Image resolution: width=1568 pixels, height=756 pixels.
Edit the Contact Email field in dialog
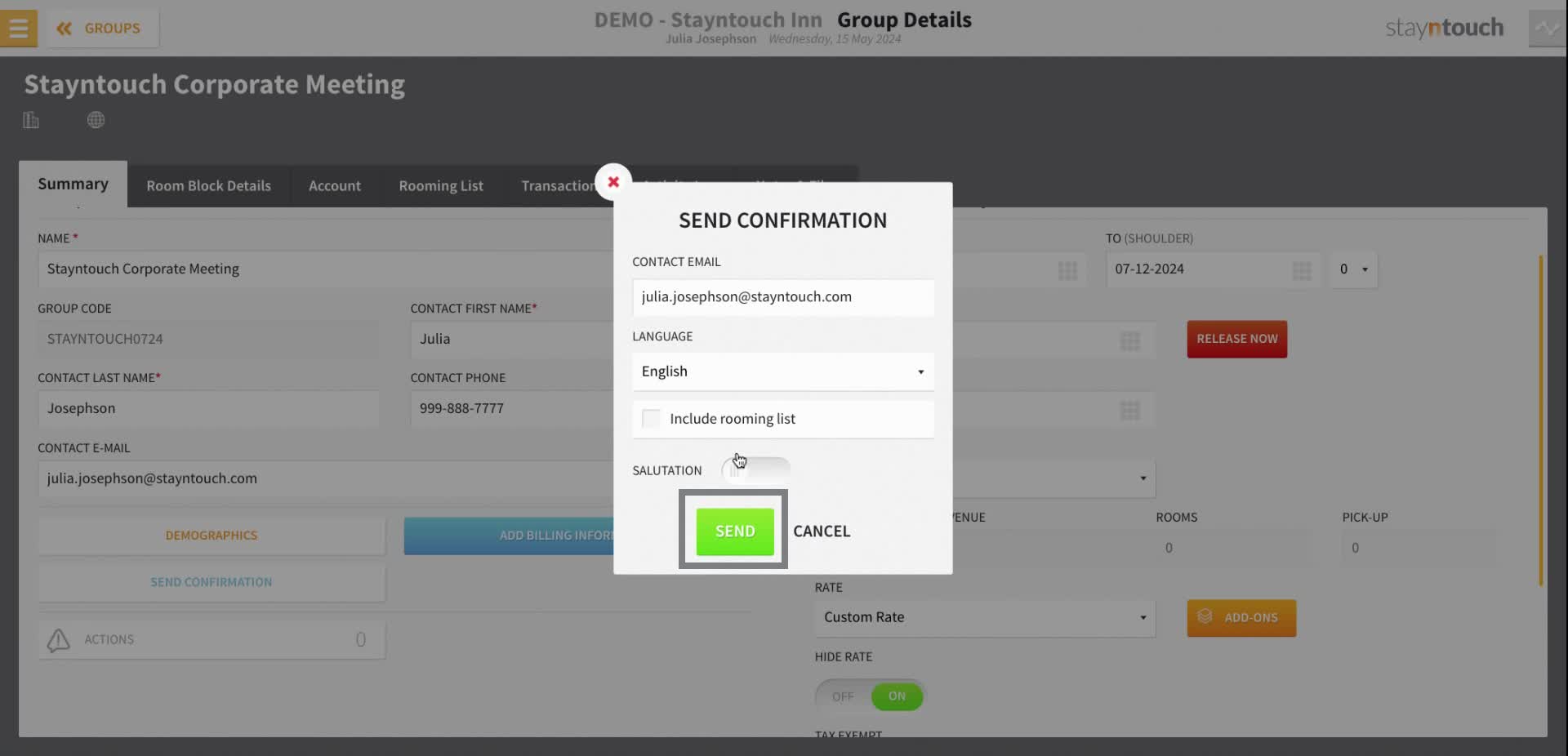[x=782, y=297]
